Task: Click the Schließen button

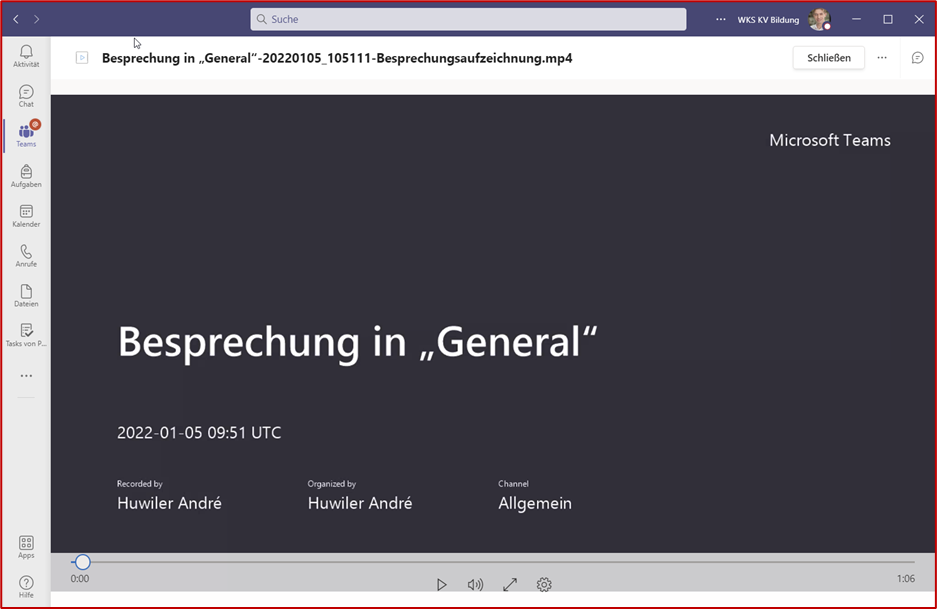Action: click(829, 58)
